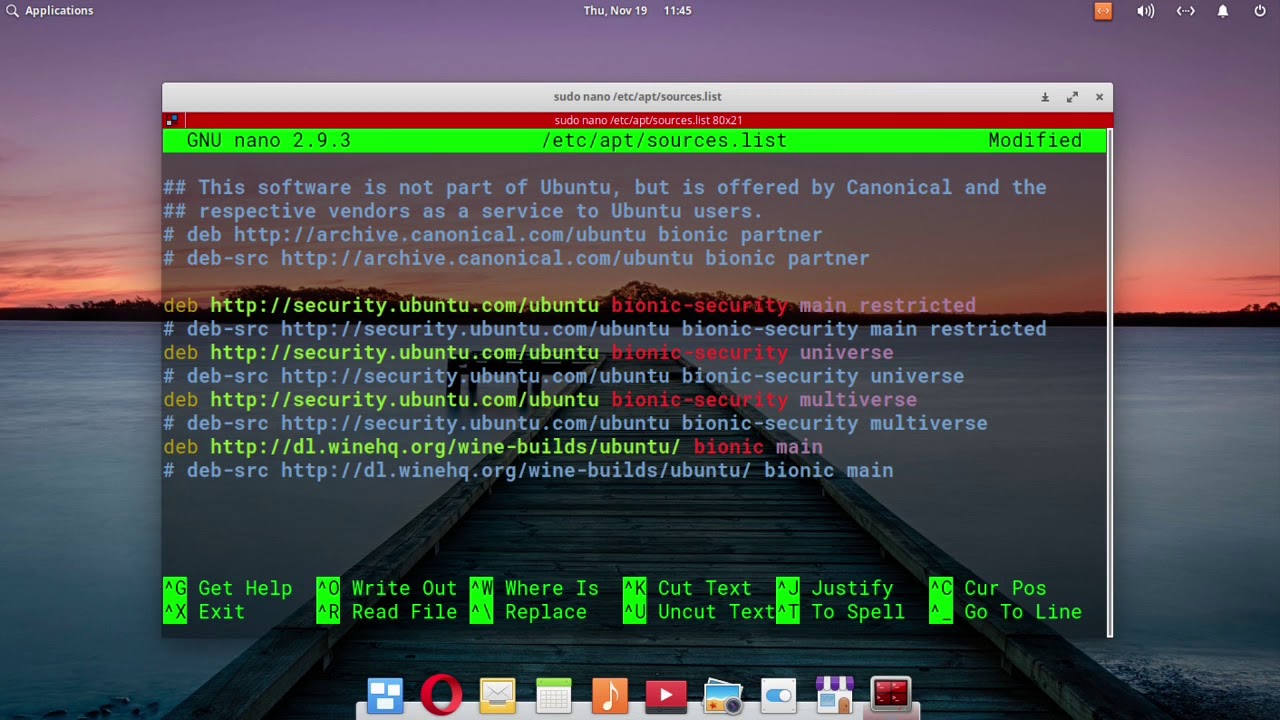Launch Opera browser from the dock
This screenshot has width=1280, height=720.
coord(441,695)
